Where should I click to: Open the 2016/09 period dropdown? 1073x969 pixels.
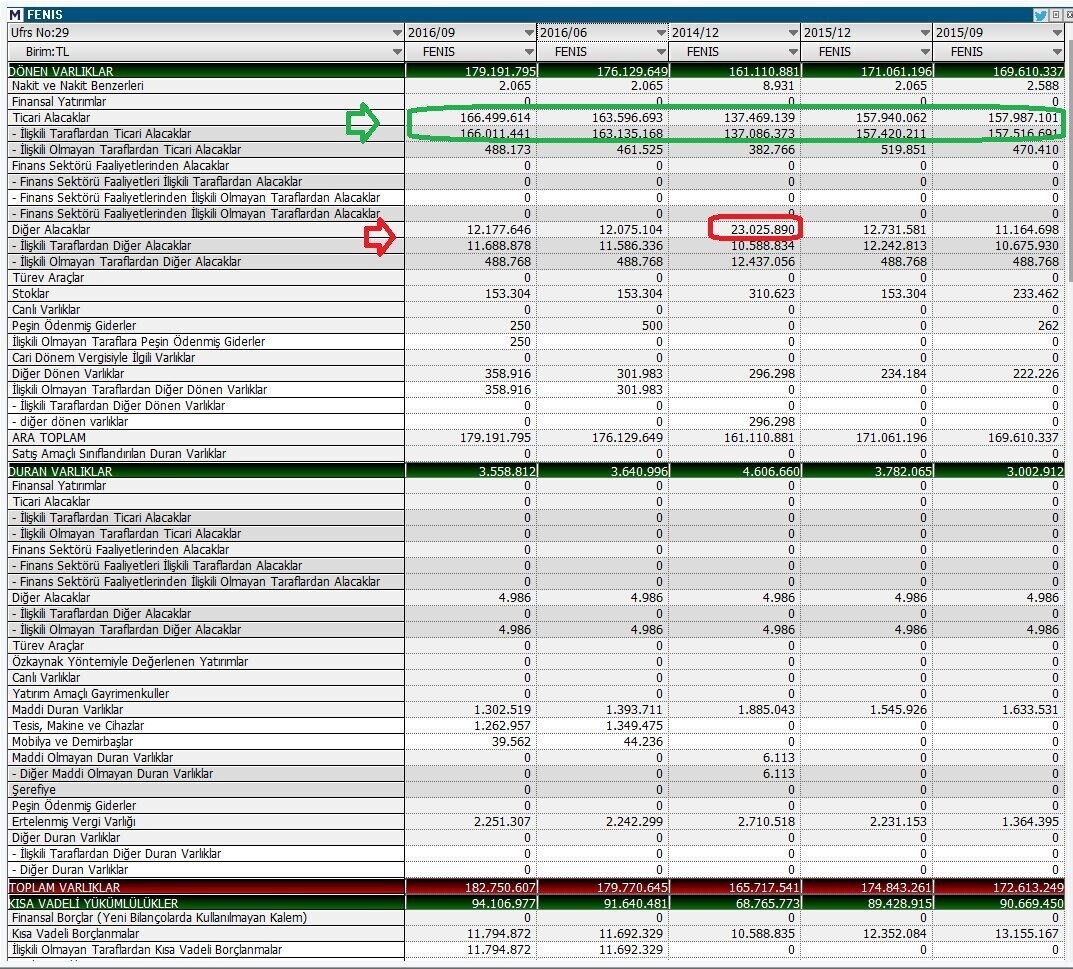point(529,33)
